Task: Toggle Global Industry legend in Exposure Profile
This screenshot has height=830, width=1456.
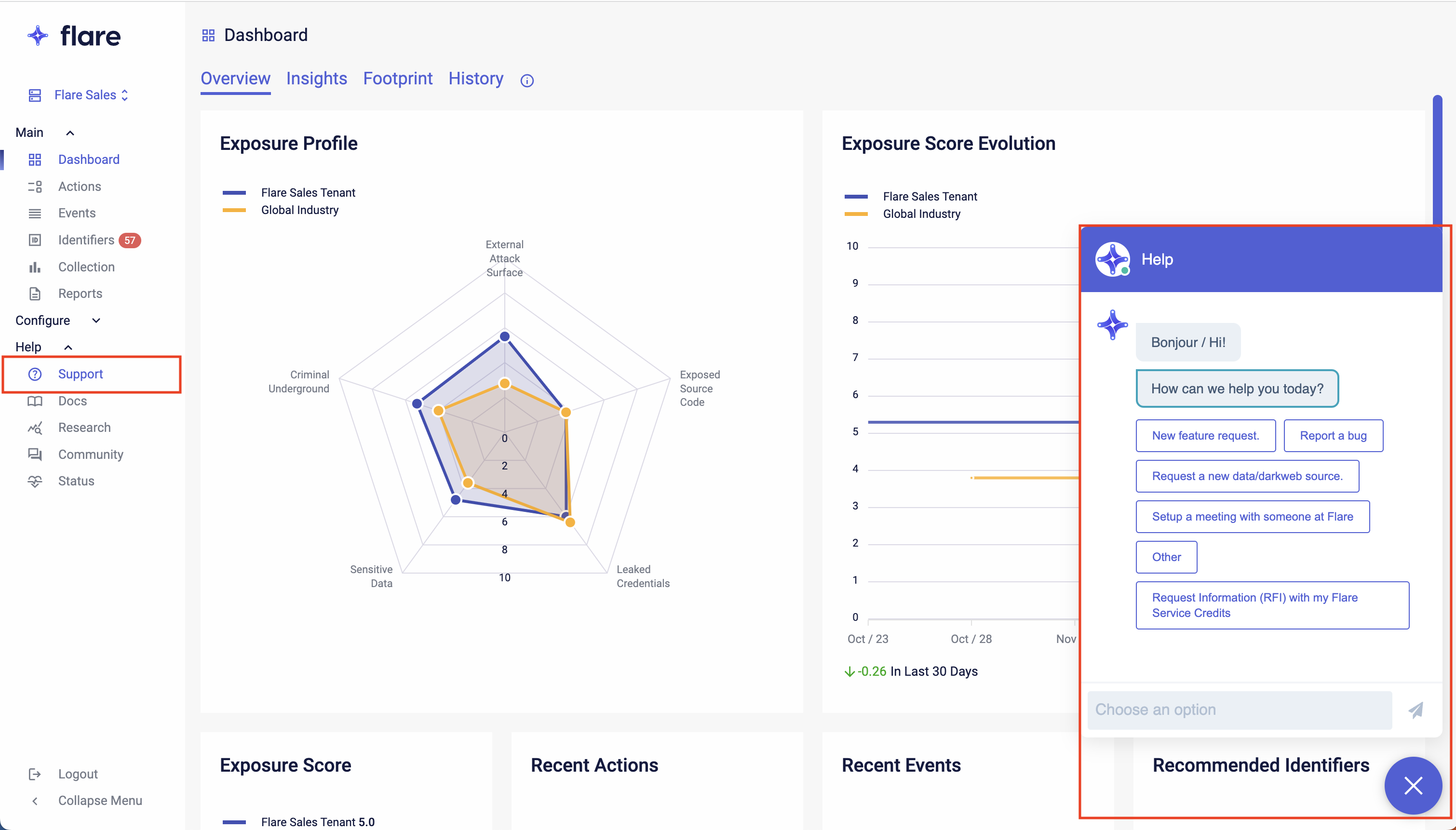Action: (x=299, y=210)
